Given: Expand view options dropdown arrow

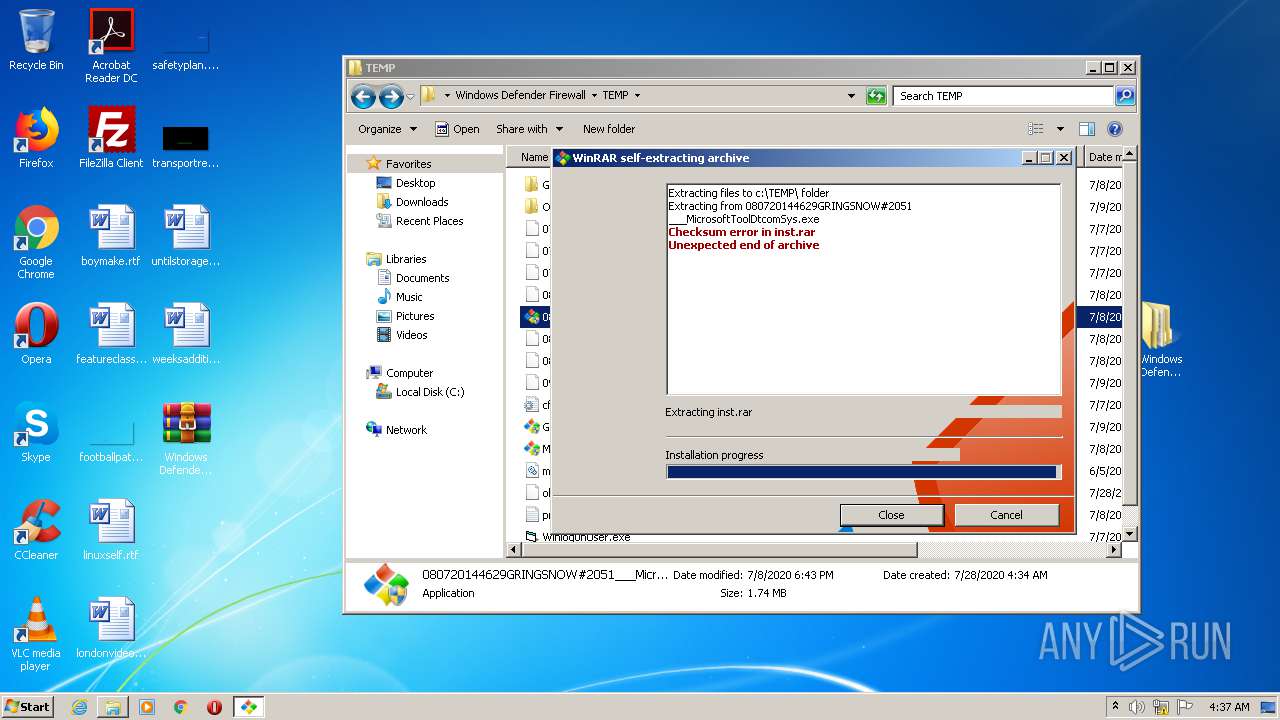Looking at the screenshot, I should tap(1060, 129).
